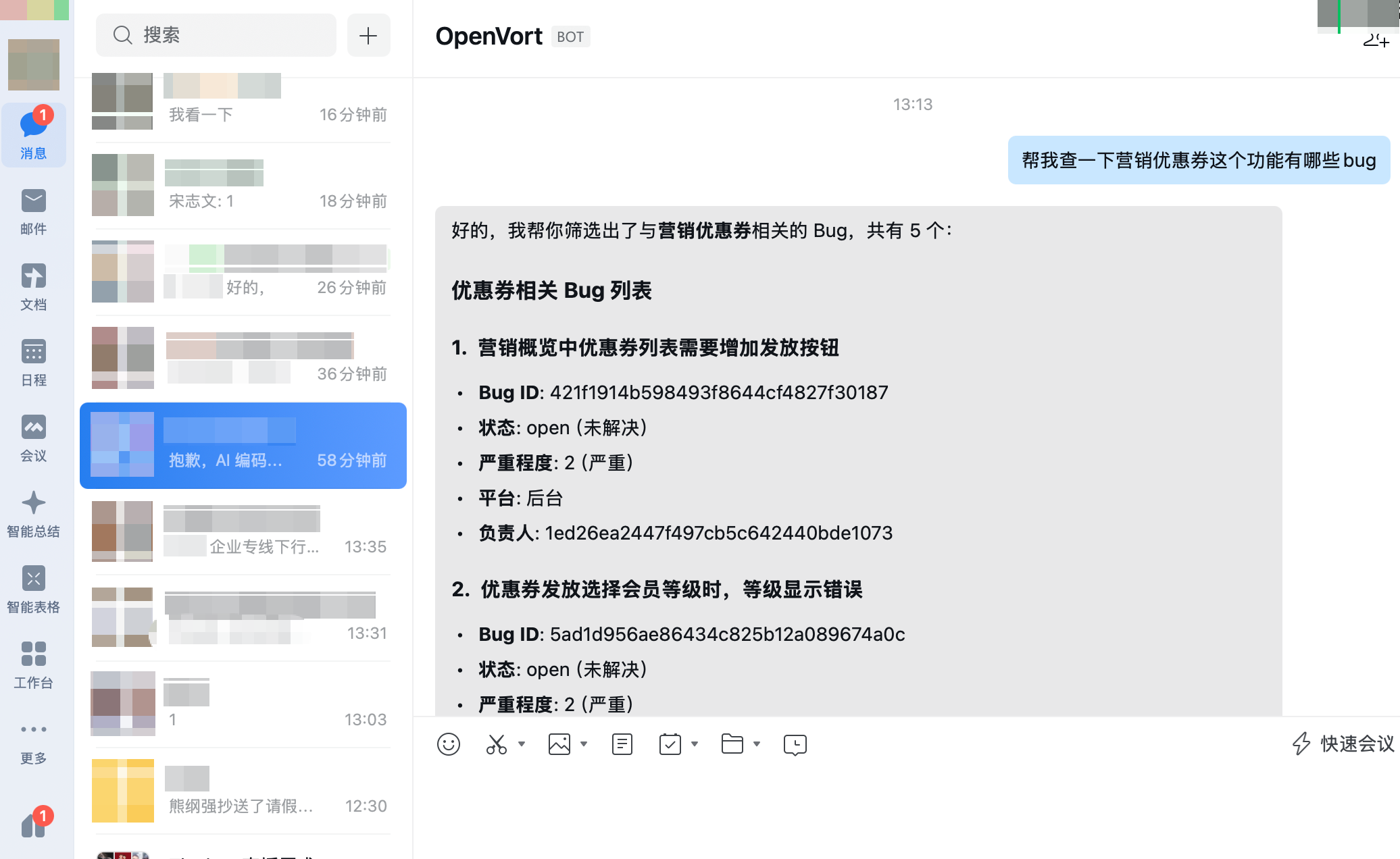Go to the 工作台 section
1400x859 pixels.
point(33,665)
